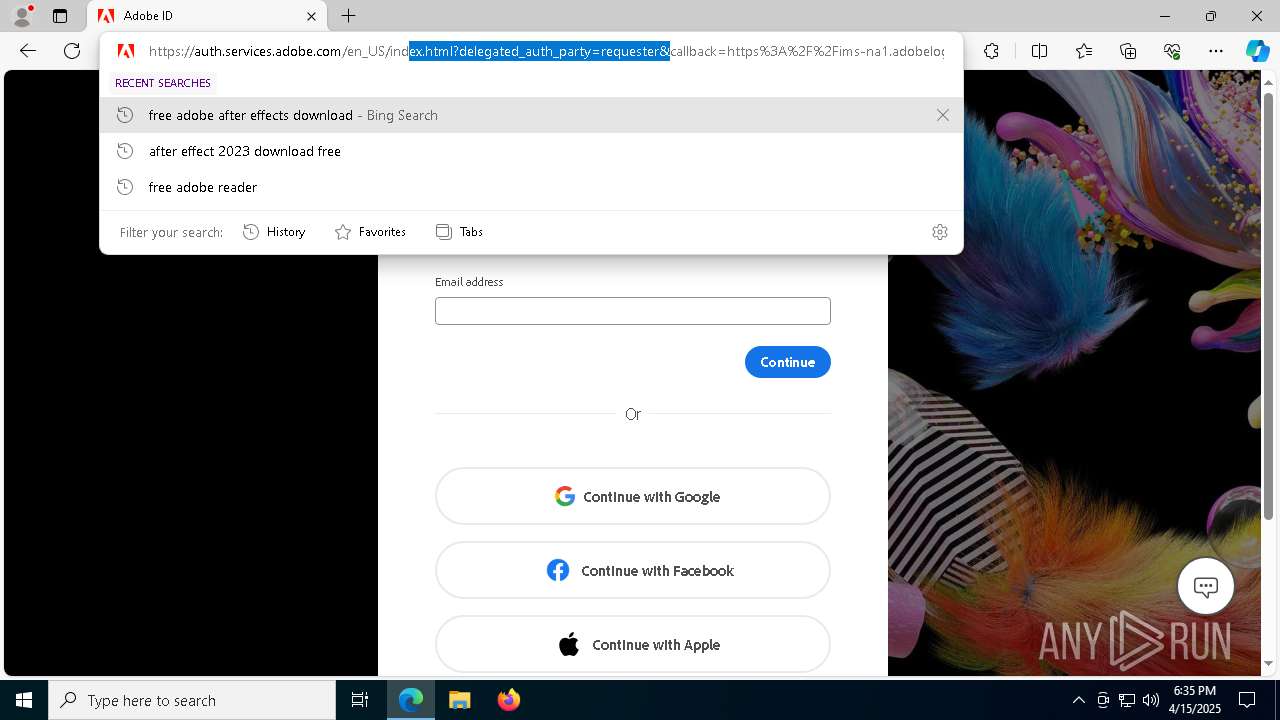Viewport: 1280px width, 720px height.
Task: Open network status tray icon
Action: click(1127, 700)
